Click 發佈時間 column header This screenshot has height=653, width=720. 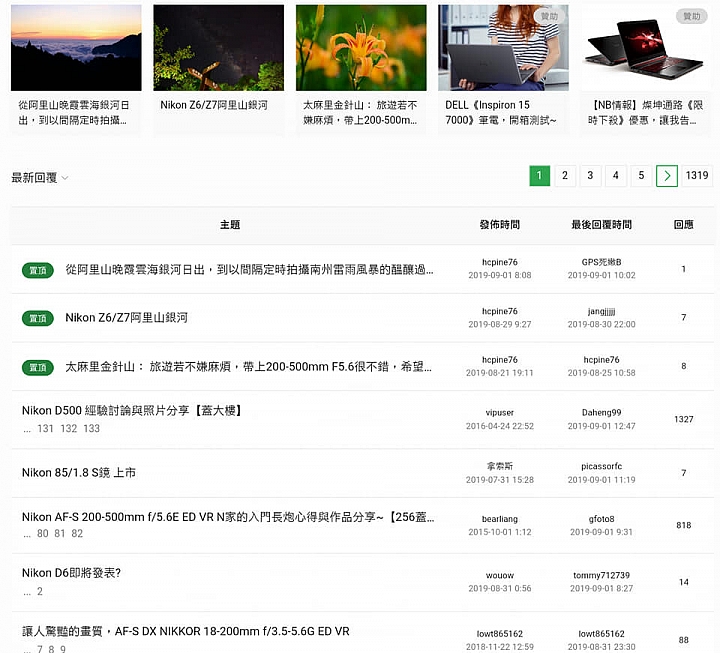click(x=500, y=225)
